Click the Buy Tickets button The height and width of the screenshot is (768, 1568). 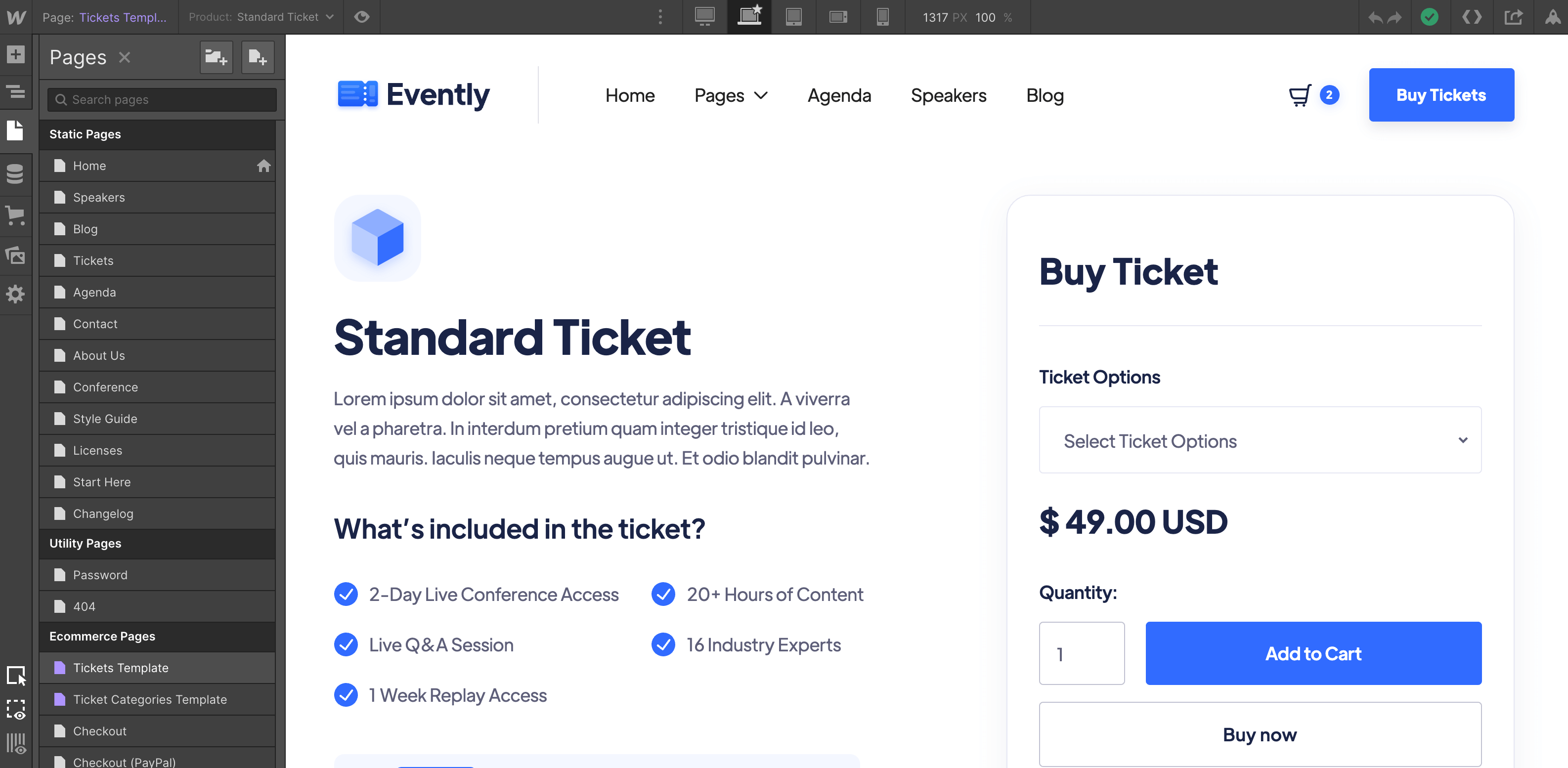[1441, 95]
